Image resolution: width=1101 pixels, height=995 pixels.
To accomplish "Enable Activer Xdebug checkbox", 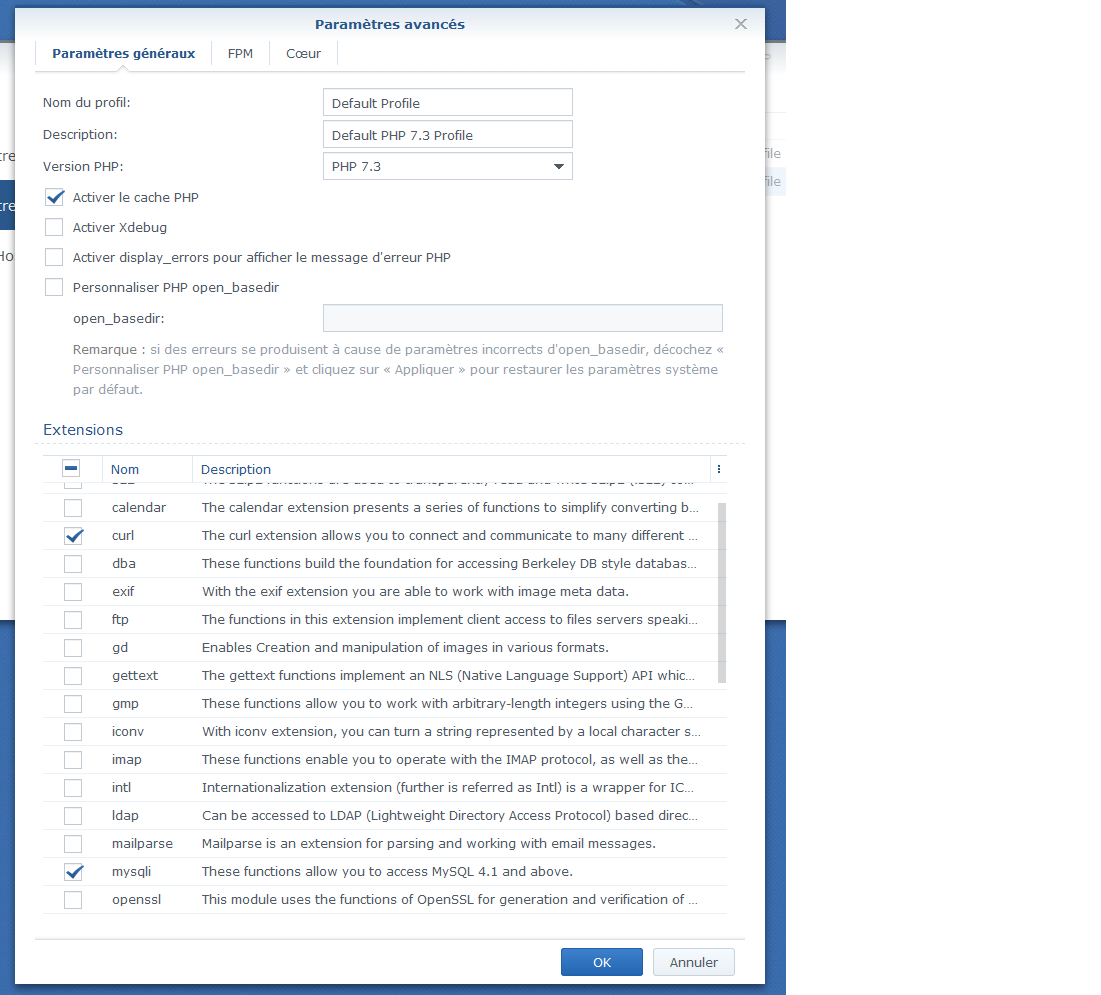I will pos(54,227).
